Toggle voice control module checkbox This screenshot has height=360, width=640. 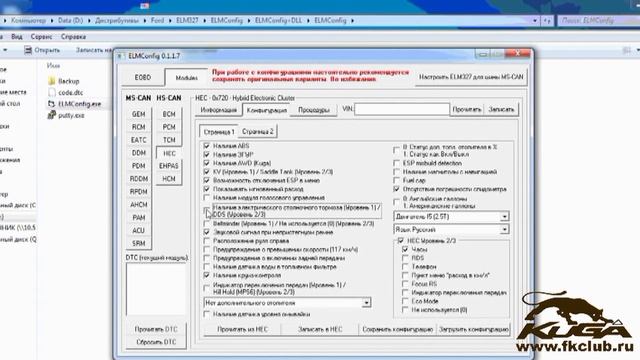[207, 198]
